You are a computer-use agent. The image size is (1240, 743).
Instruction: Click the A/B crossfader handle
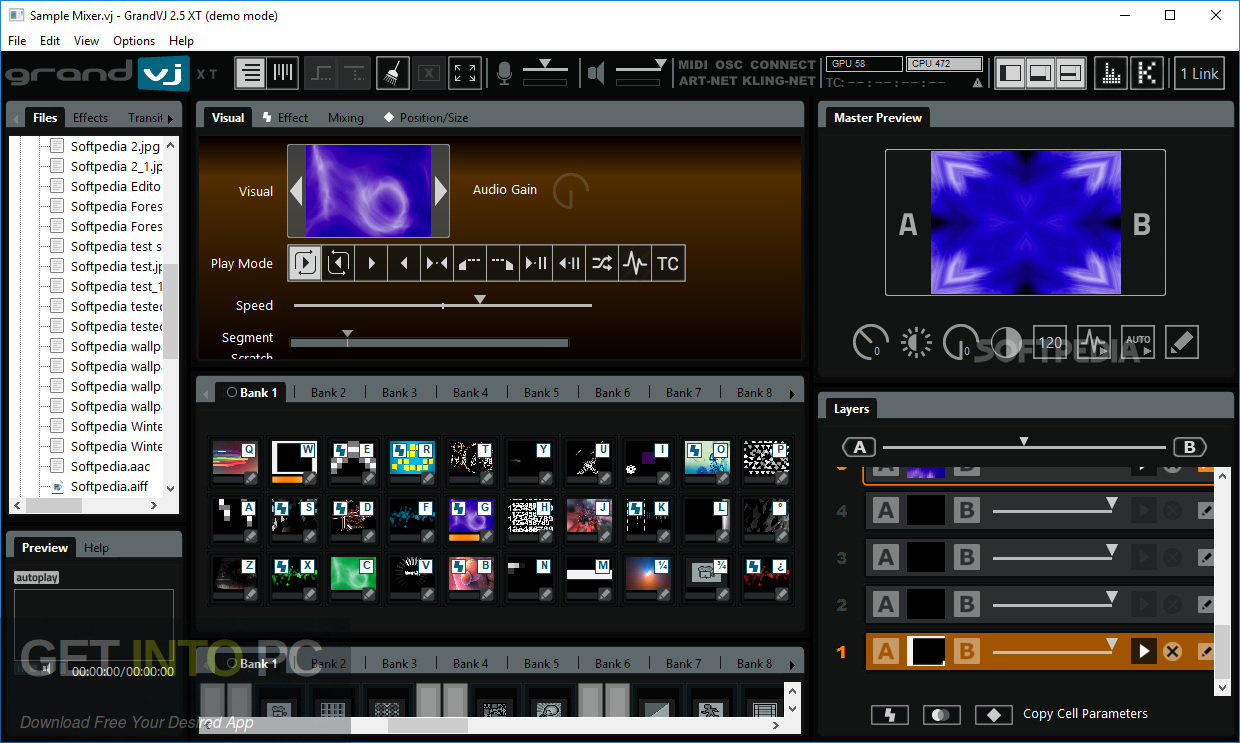[x=1023, y=441]
